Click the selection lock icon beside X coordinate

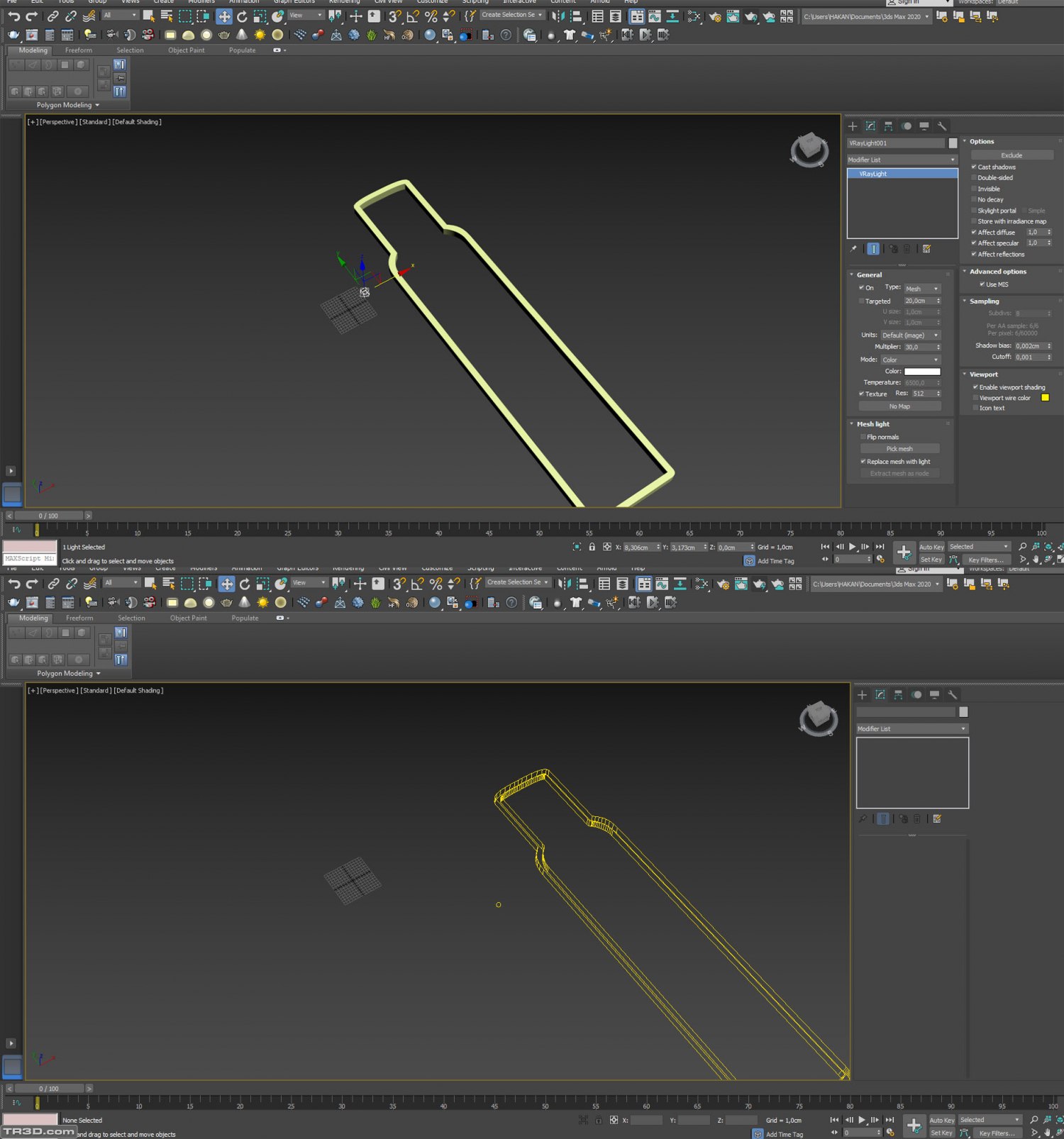click(592, 547)
